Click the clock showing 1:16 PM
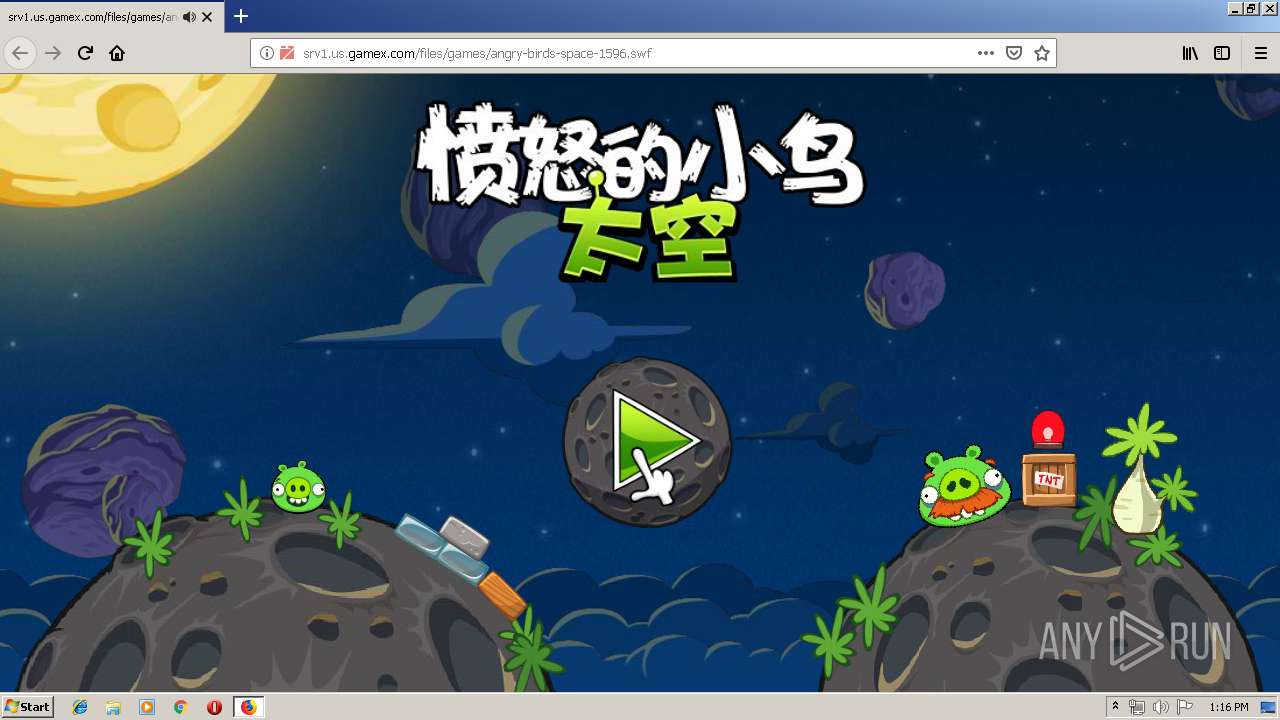Image resolution: width=1280 pixels, height=720 pixels. pos(1228,707)
